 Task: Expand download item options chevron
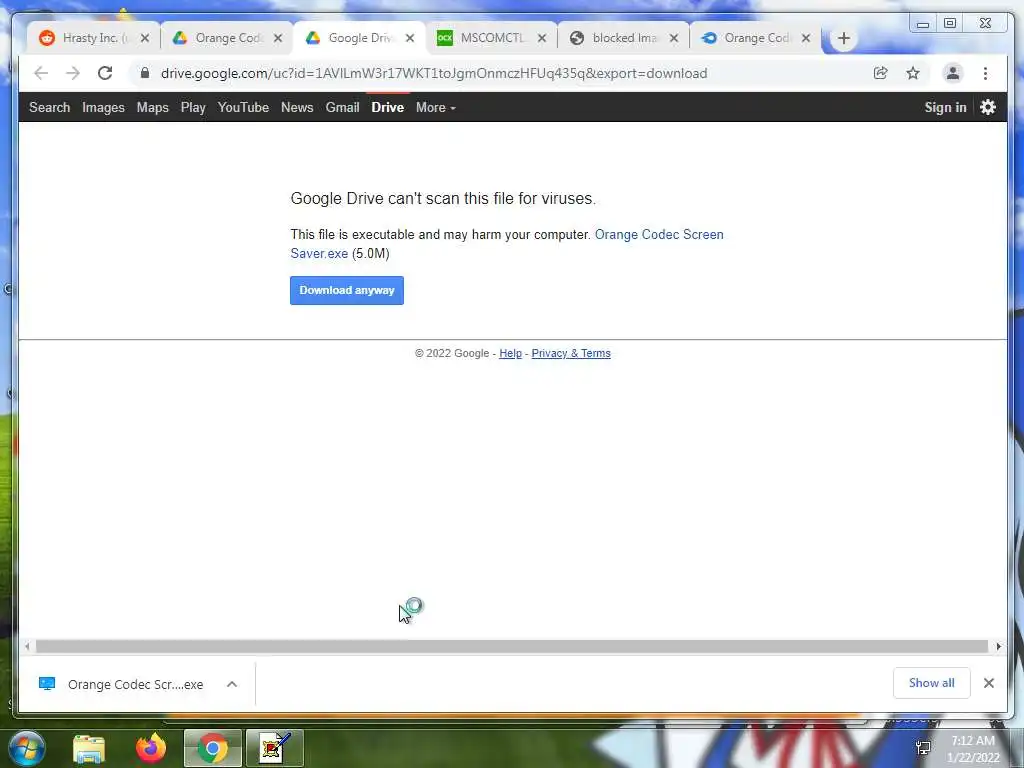(x=232, y=684)
